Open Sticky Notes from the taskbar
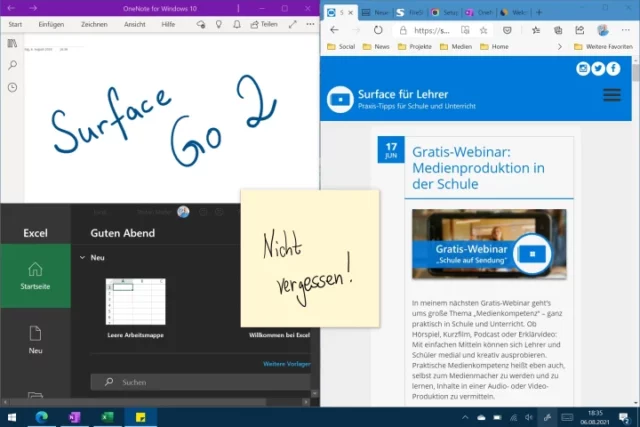The height and width of the screenshot is (427, 640). click(x=140, y=417)
